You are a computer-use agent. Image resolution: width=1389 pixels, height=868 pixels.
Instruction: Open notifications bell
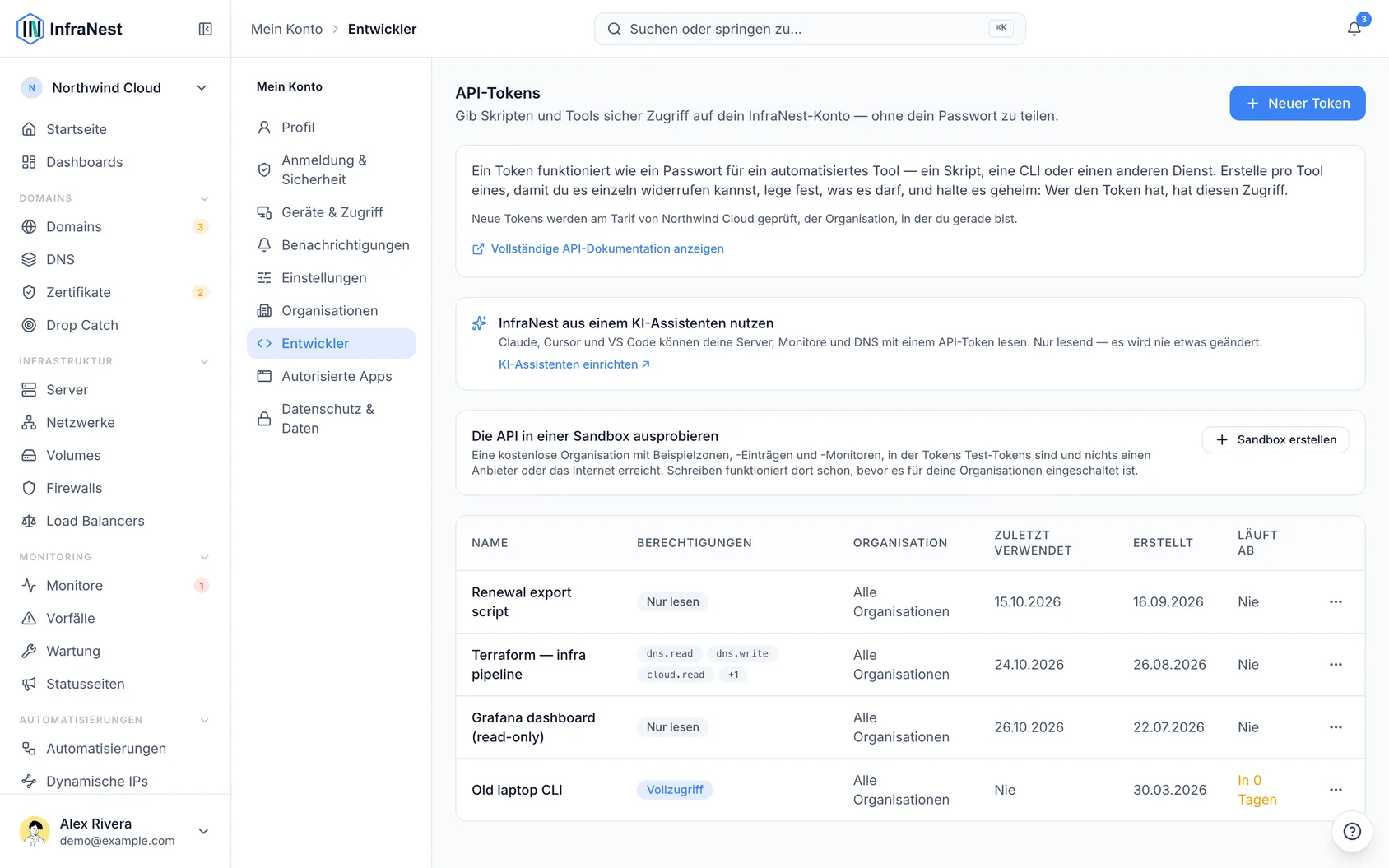point(1354,29)
